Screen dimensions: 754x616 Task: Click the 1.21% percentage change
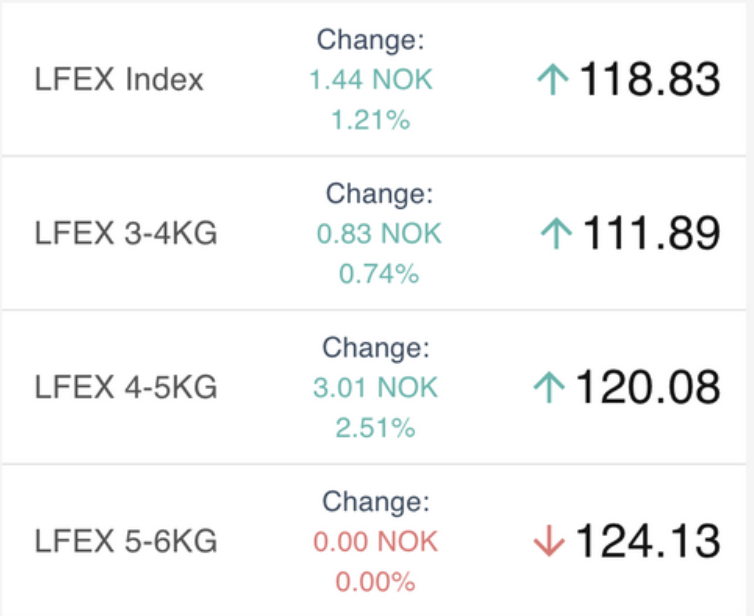(x=371, y=120)
